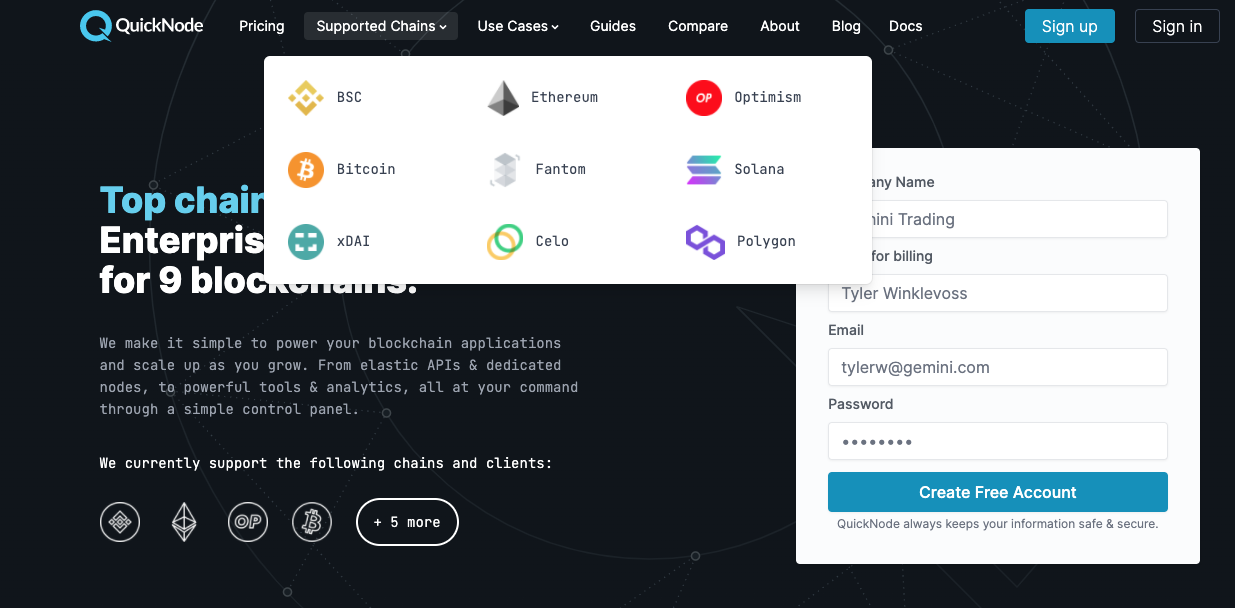Show the + 5 more chains
The height and width of the screenshot is (608, 1235).
coord(407,522)
